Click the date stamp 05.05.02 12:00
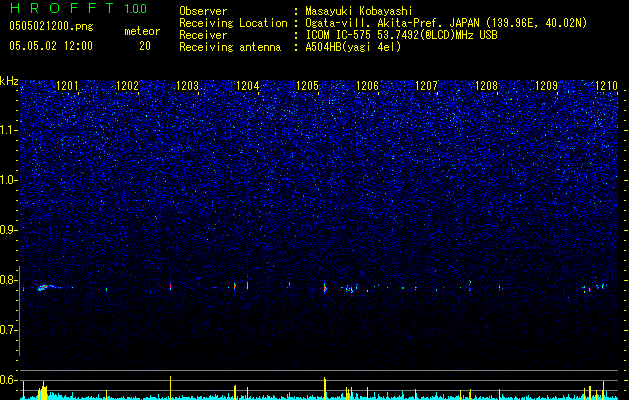 [x=51, y=46]
